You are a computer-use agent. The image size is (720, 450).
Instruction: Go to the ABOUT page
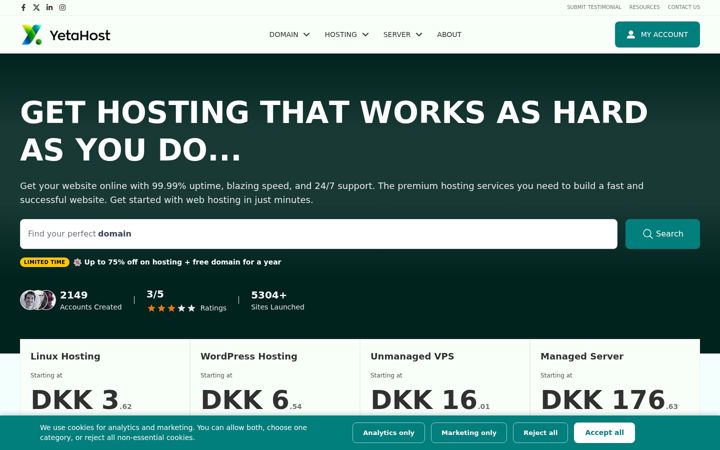(x=449, y=34)
